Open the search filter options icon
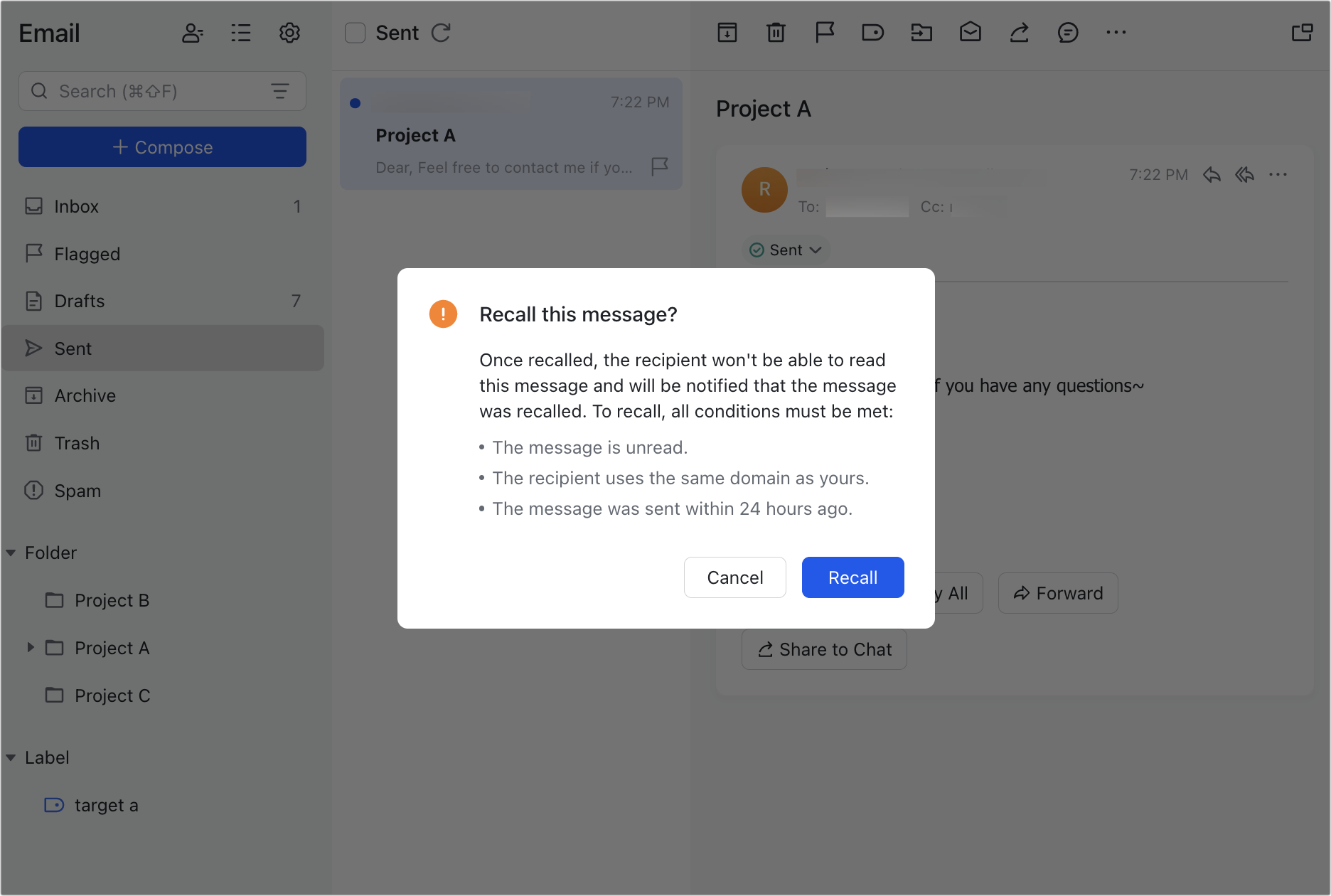The height and width of the screenshot is (896, 1331). [x=280, y=91]
